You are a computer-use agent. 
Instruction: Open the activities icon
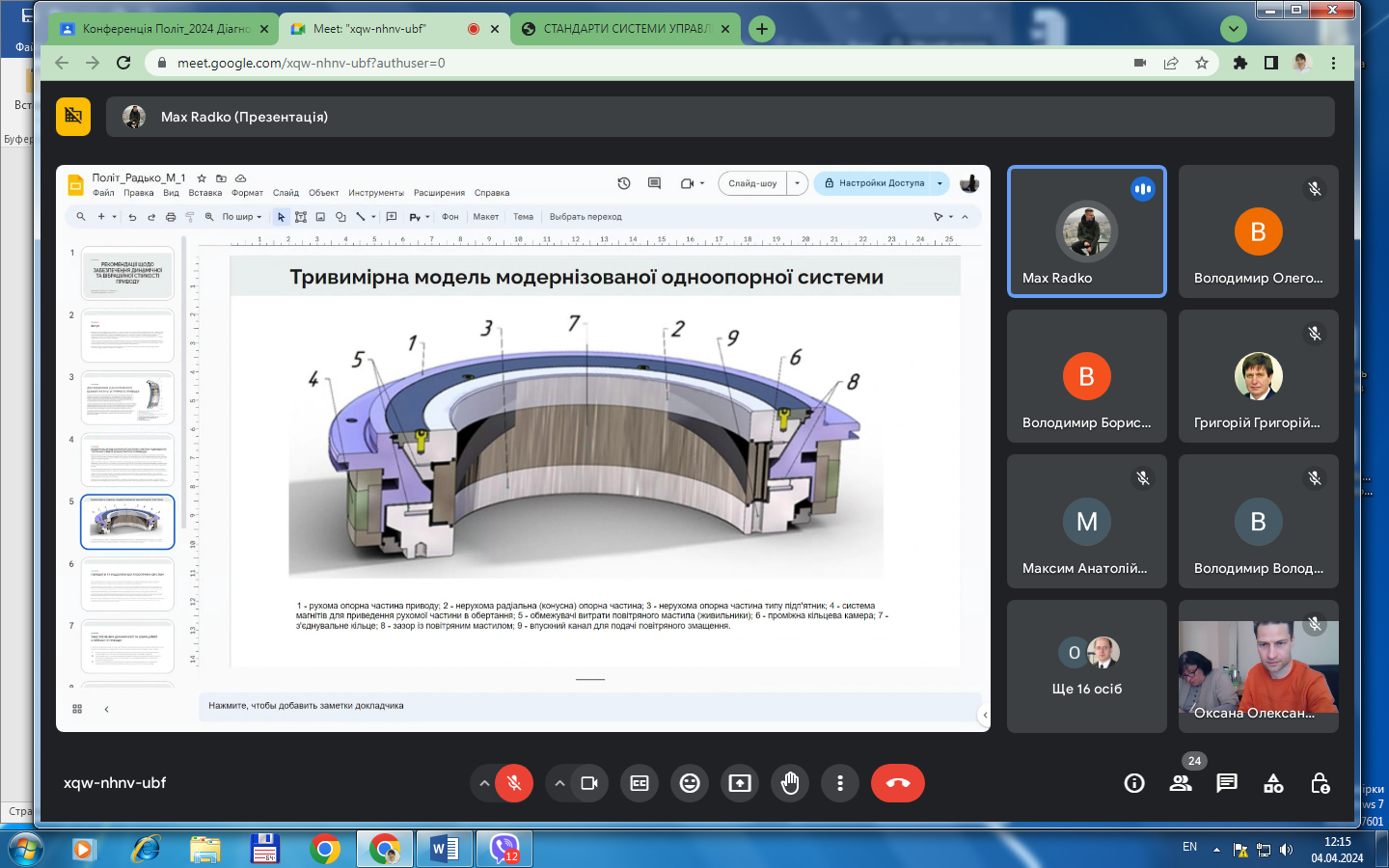coord(1273,783)
